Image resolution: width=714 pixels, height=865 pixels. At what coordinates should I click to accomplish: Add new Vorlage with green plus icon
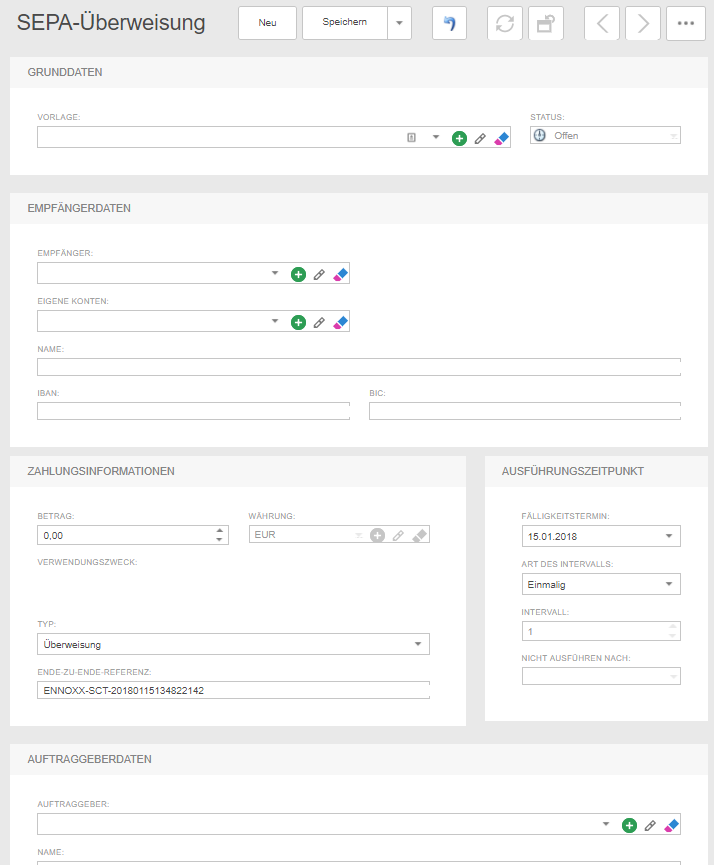(459, 138)
